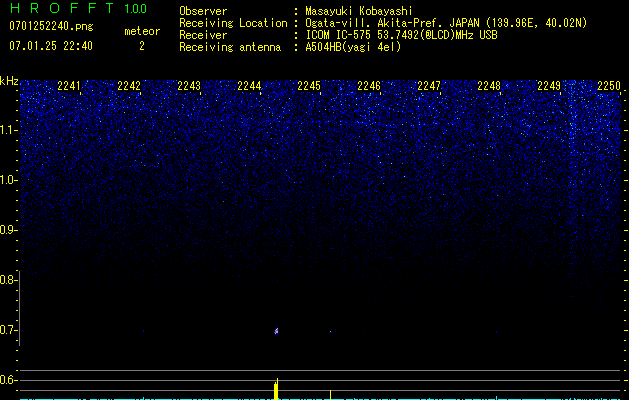Viewport: 629px width, 400px height.
Task: Click the 0.9 kHz axis label
Action: [9, 230]
